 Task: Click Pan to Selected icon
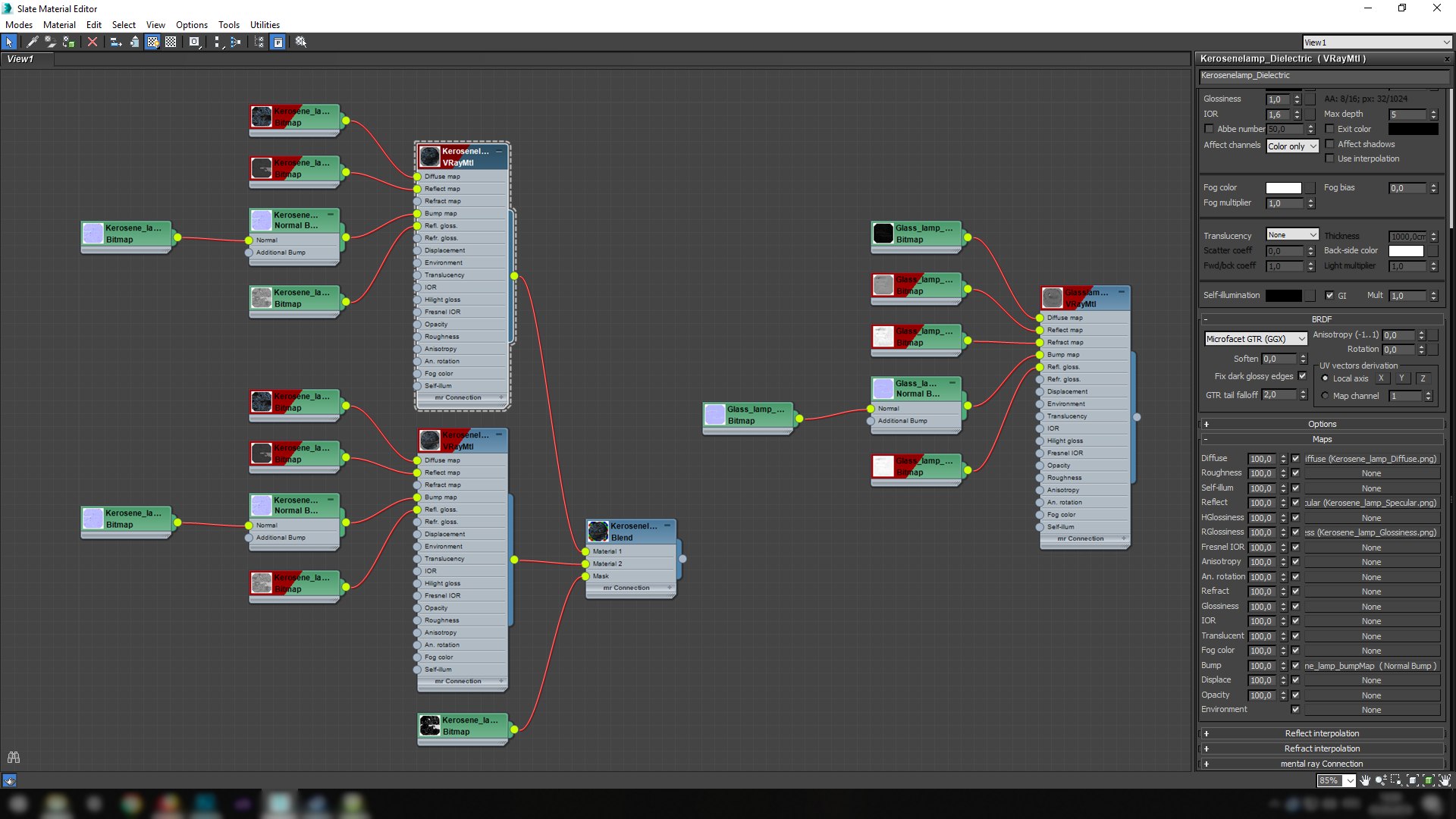click(x=1445, y=780)
